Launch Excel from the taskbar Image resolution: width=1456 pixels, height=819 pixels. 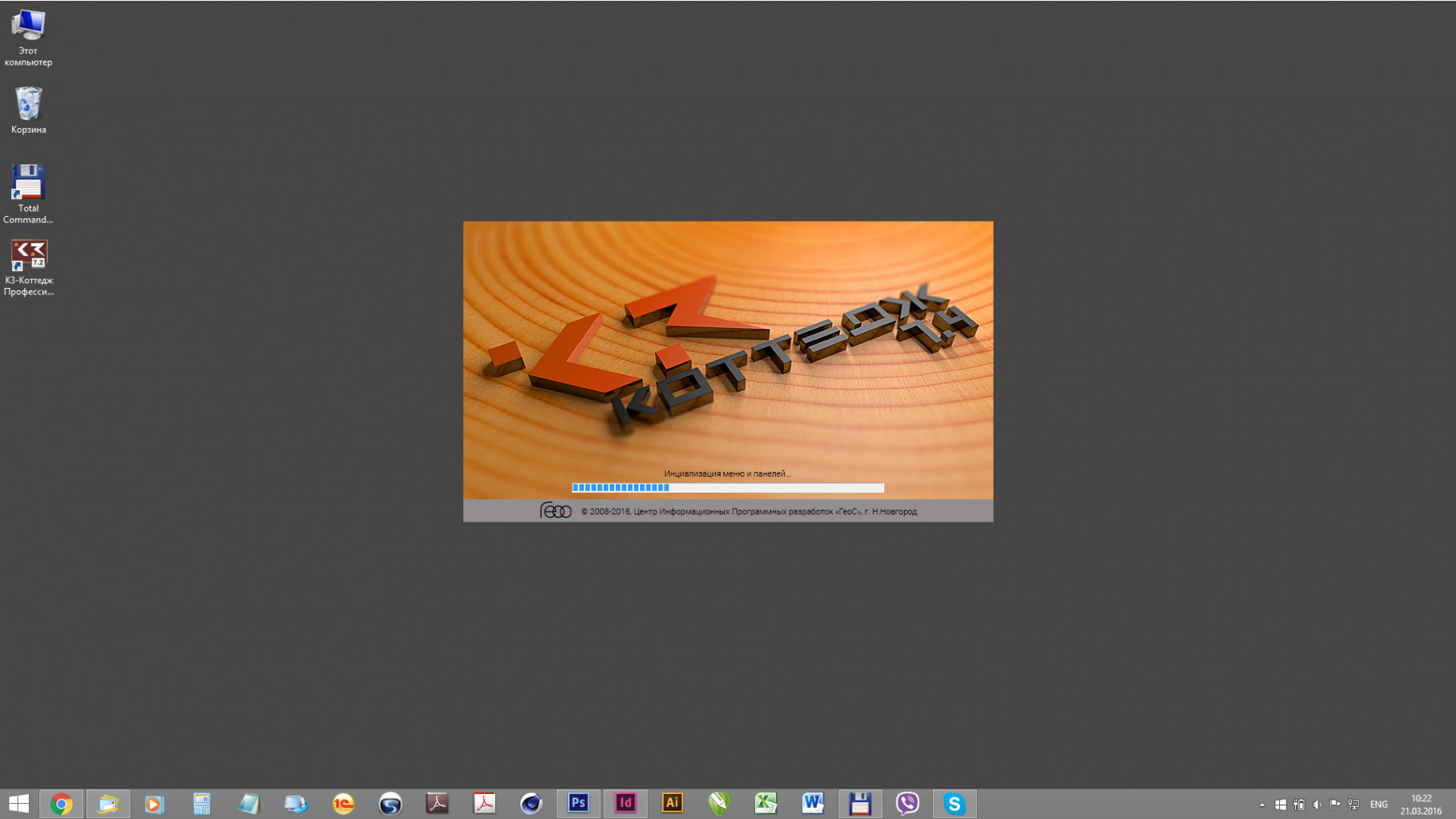tap(766, 804)
